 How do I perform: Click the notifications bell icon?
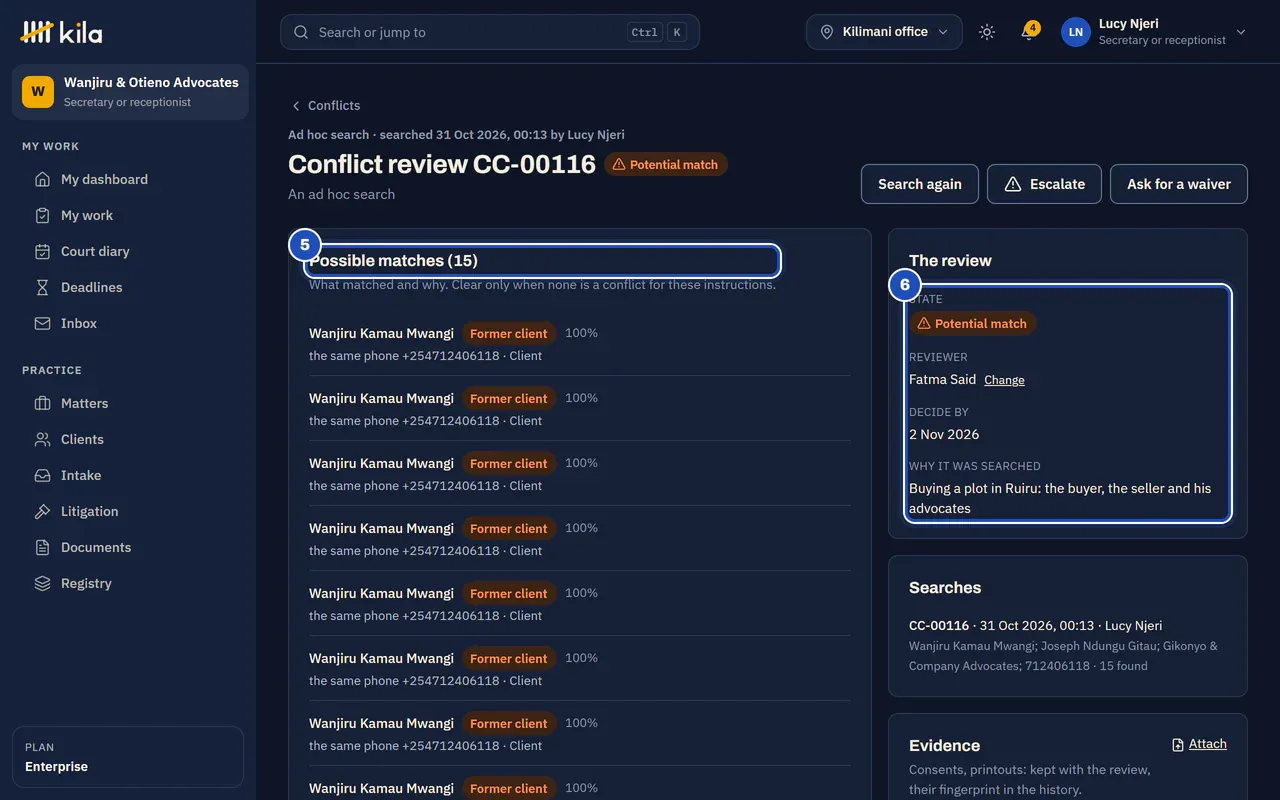pos(1028,32)
